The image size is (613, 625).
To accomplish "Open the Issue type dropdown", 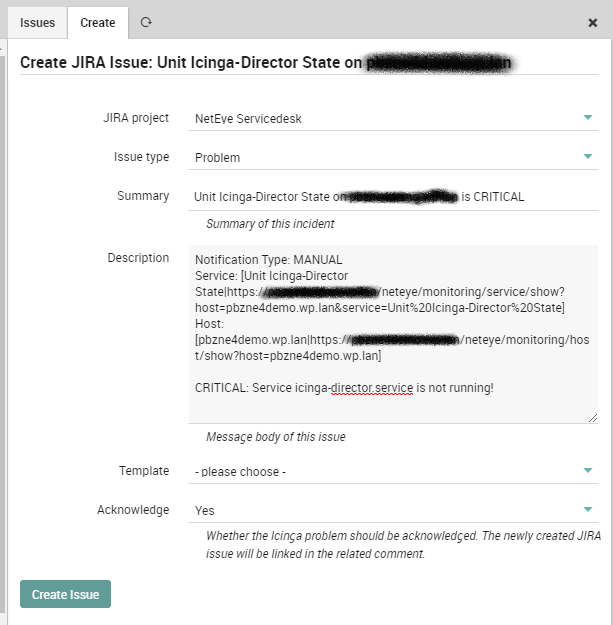I will (x=393, y=157).
